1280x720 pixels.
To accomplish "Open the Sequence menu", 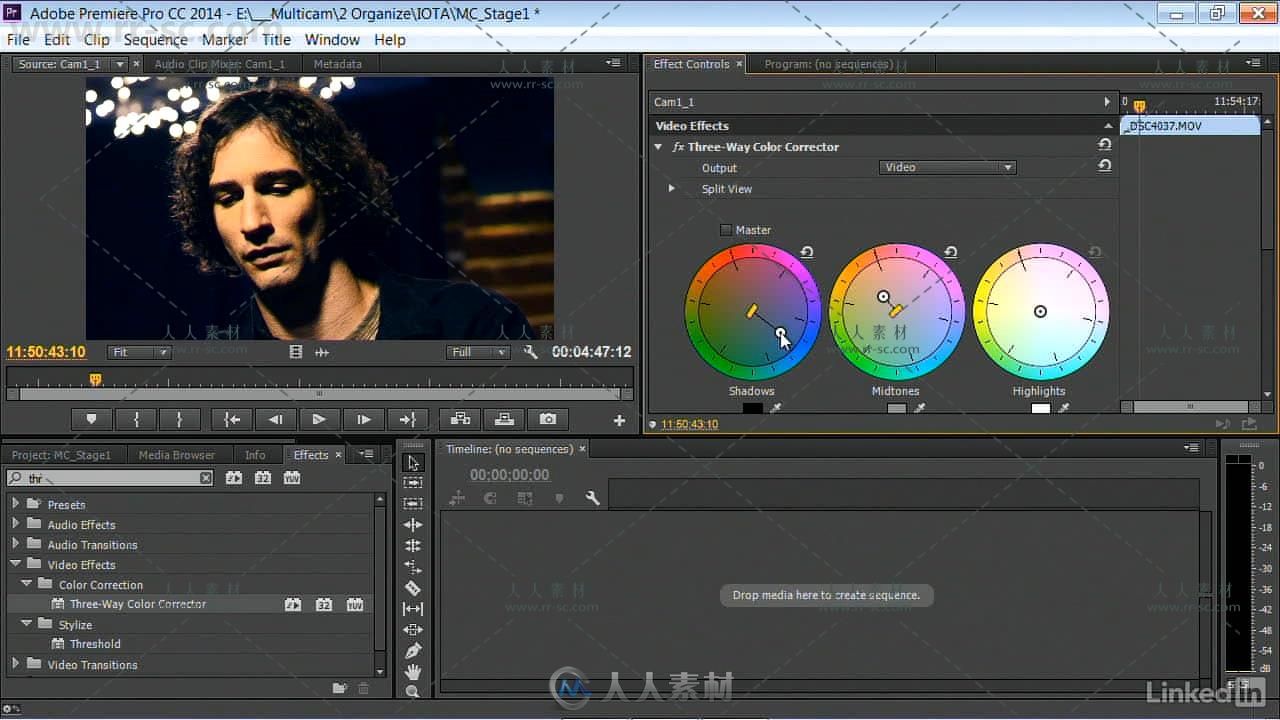I will pyautogui.click(x=155, y=40).
